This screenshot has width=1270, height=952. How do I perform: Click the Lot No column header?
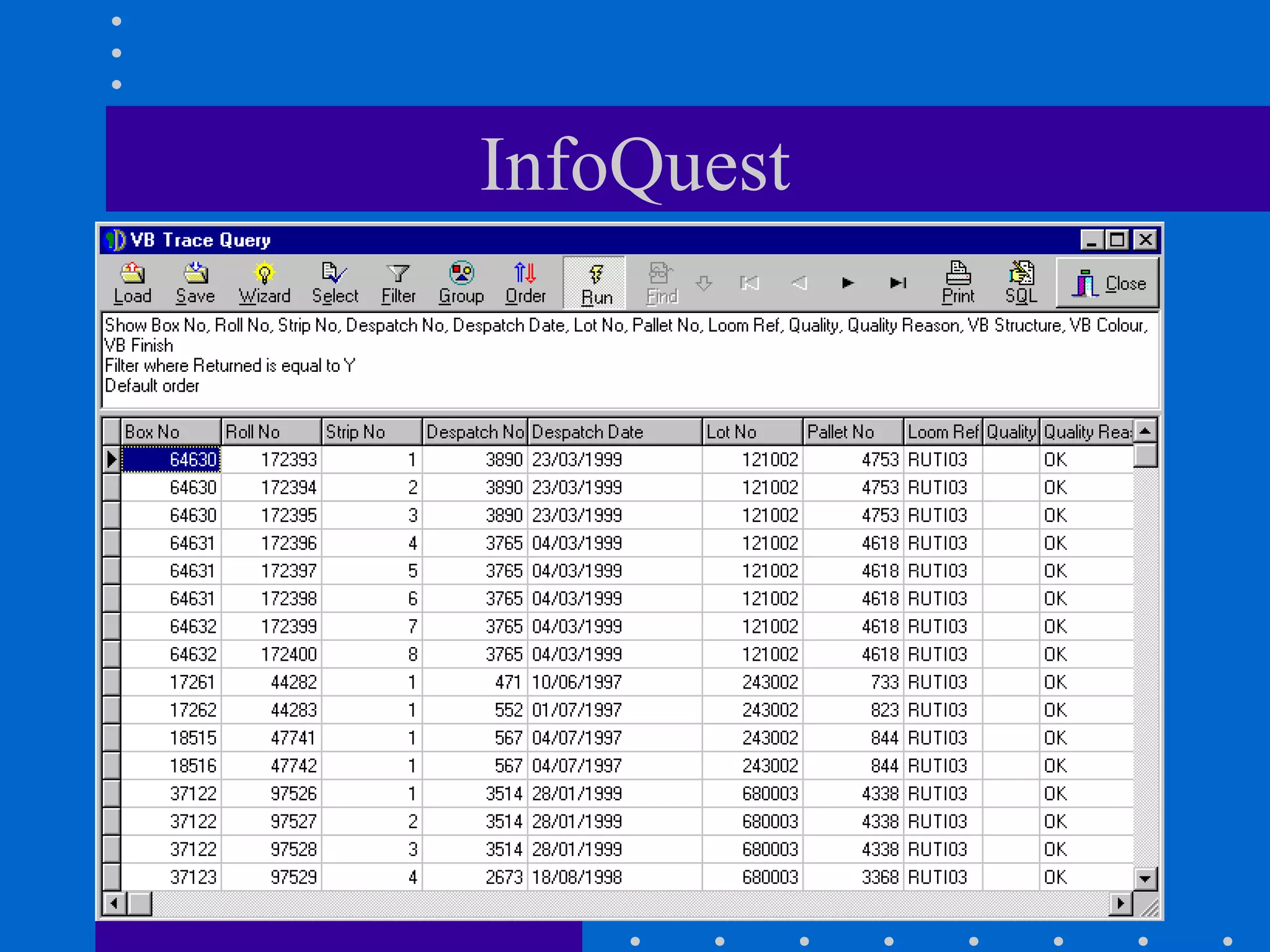click(x=752, y=432)
